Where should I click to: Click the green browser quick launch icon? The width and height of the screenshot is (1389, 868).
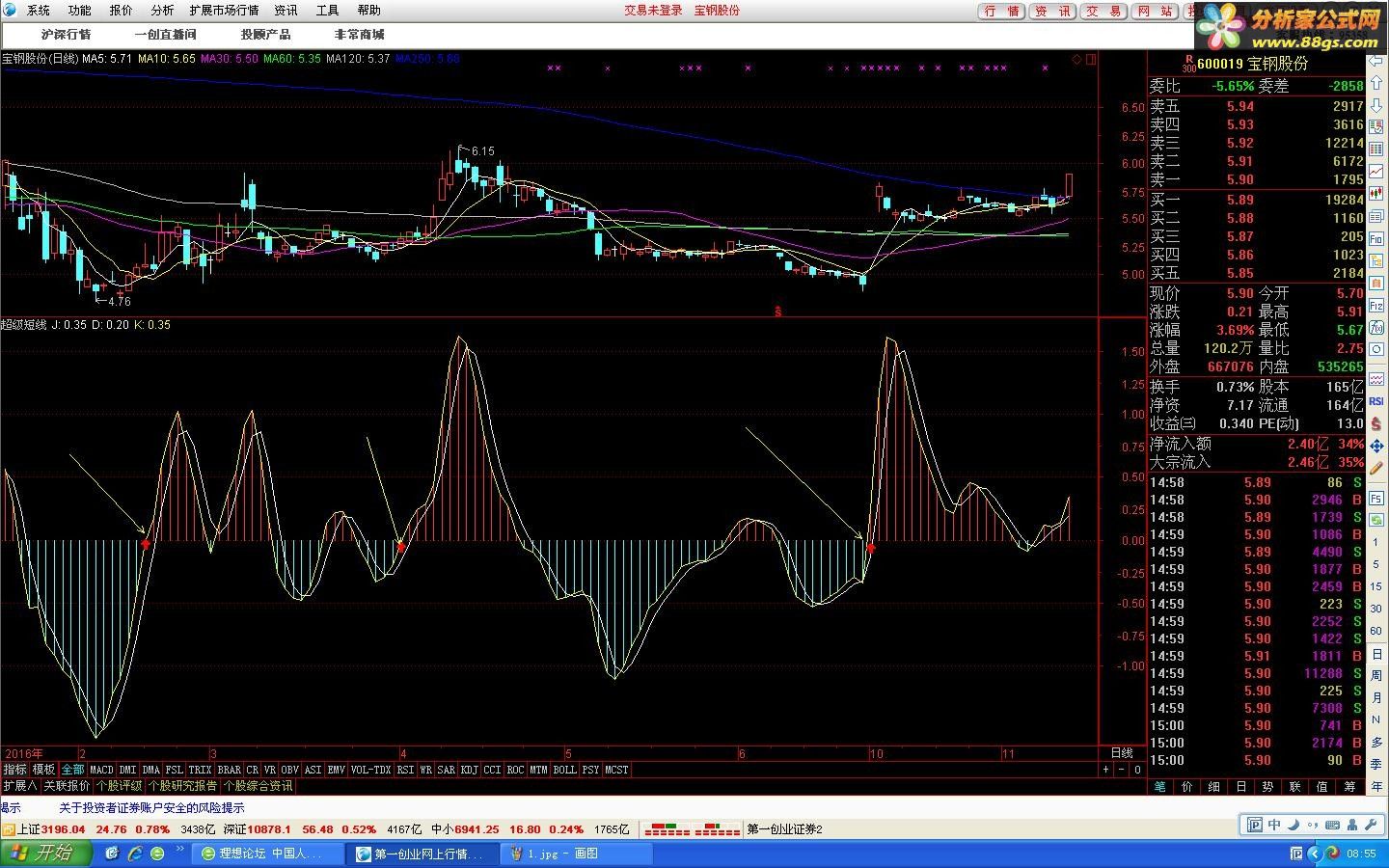pos(157,854)
